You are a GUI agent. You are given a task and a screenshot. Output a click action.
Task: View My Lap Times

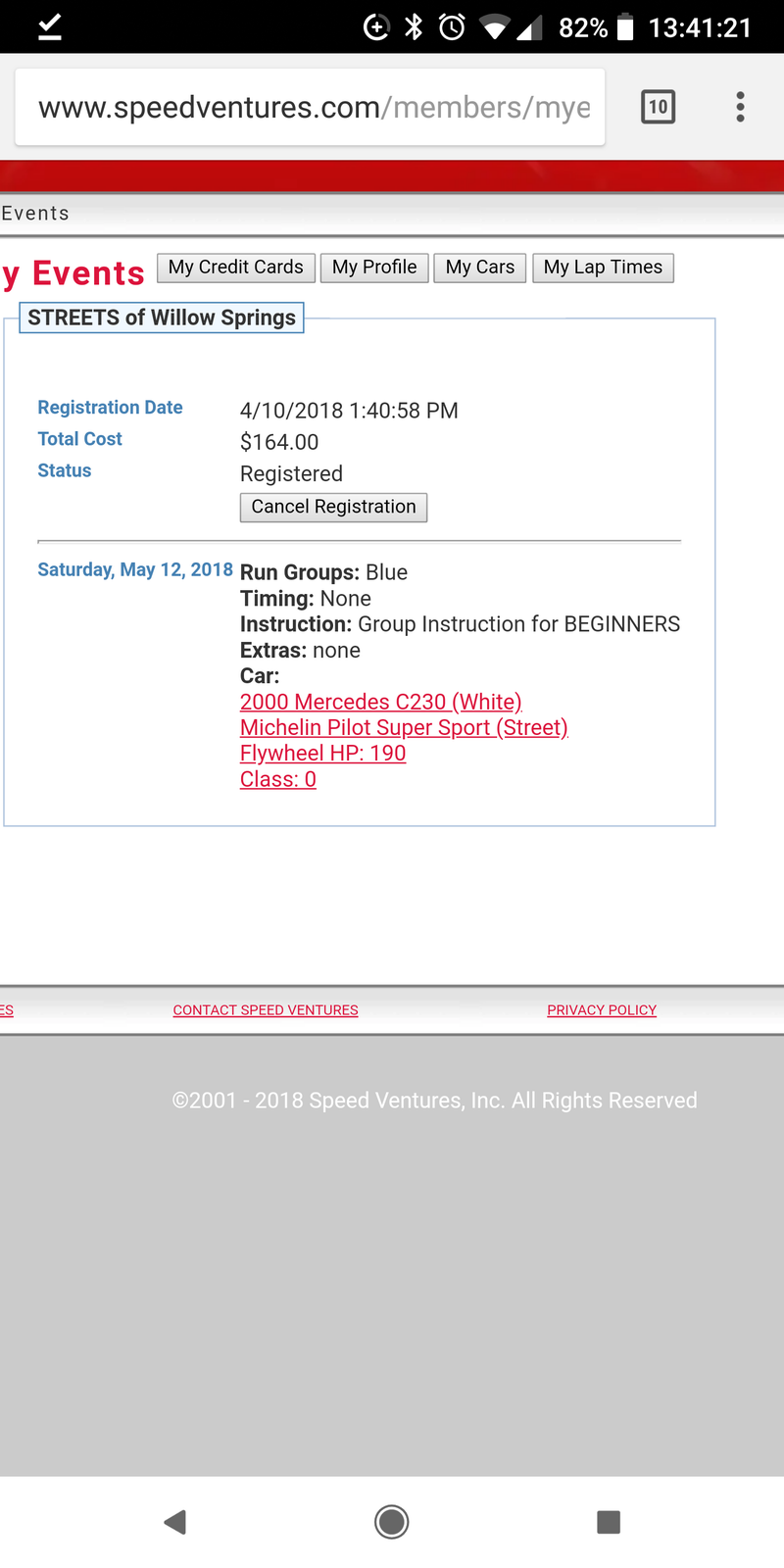pyautogui.click(x=603, y=268)
